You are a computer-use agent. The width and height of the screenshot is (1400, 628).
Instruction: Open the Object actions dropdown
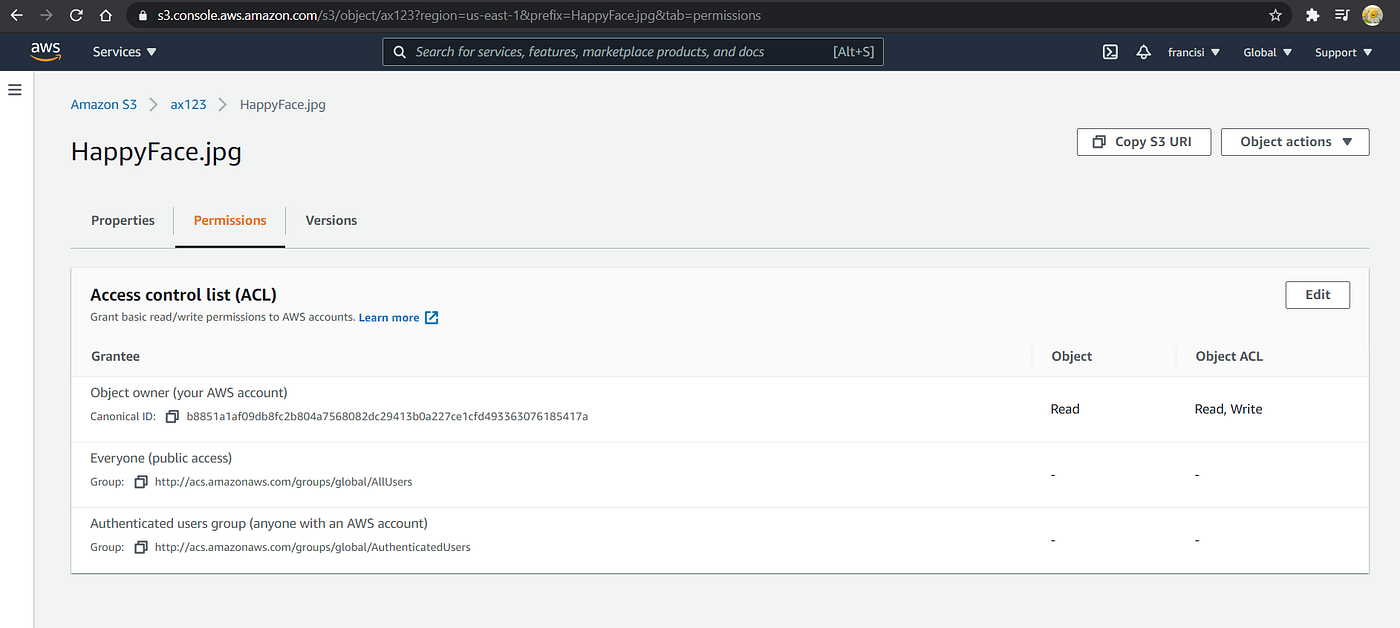[1294, 141]
